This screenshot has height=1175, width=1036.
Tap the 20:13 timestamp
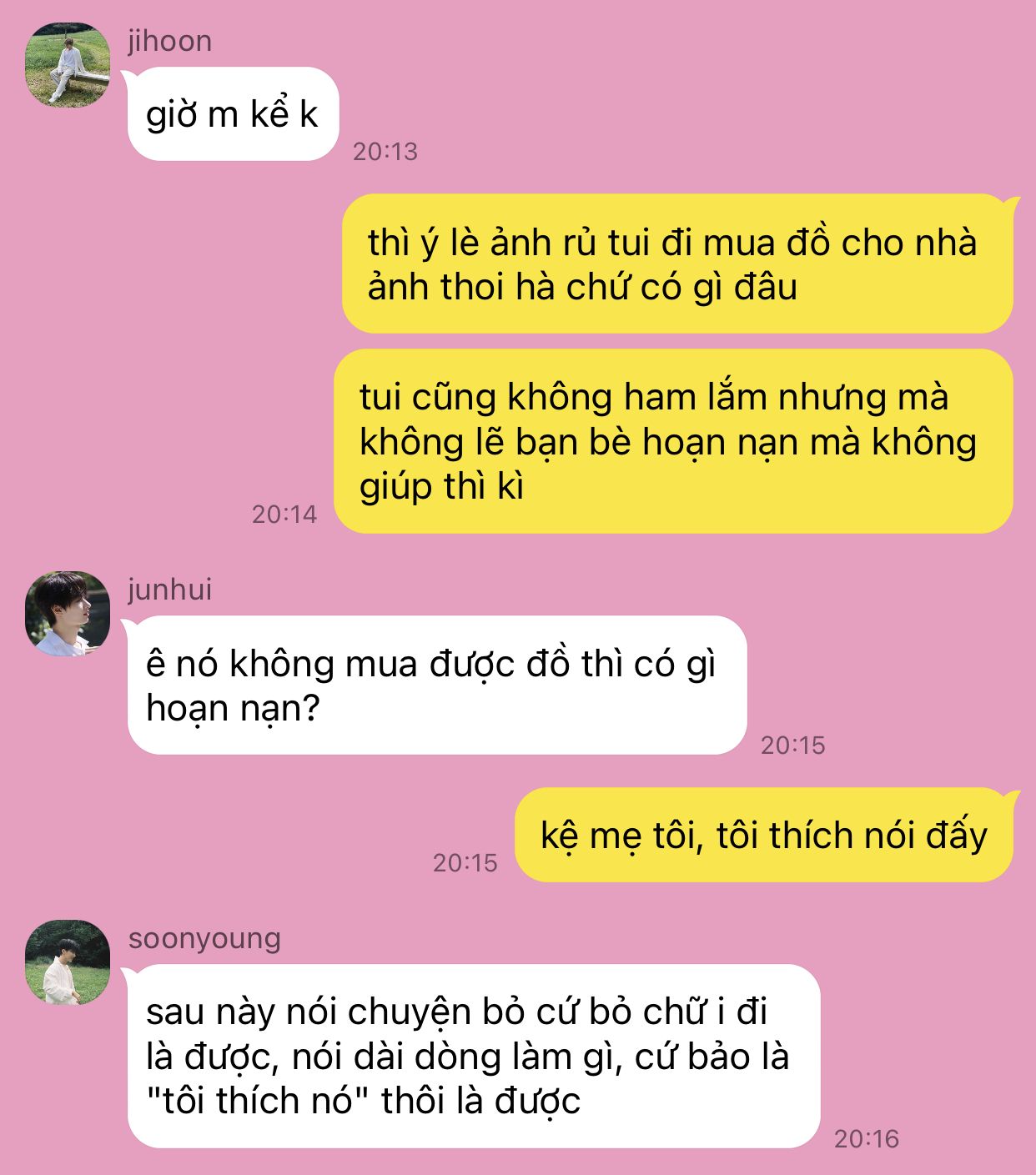(385, 151)
